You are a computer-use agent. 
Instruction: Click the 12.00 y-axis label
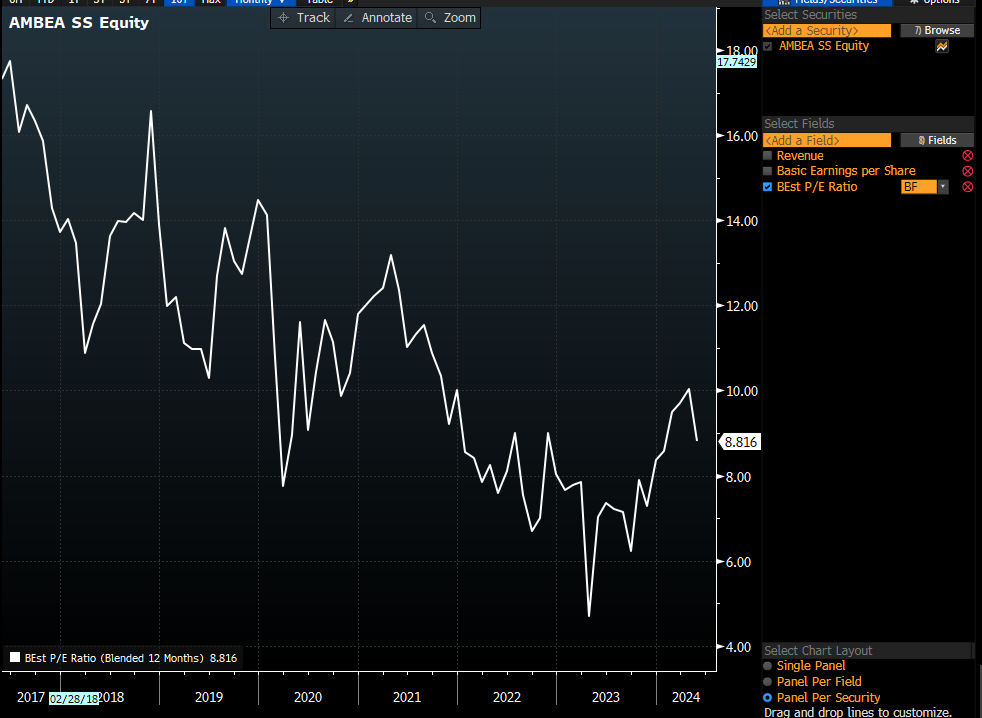pyautogui.click(x=742, y=306)
